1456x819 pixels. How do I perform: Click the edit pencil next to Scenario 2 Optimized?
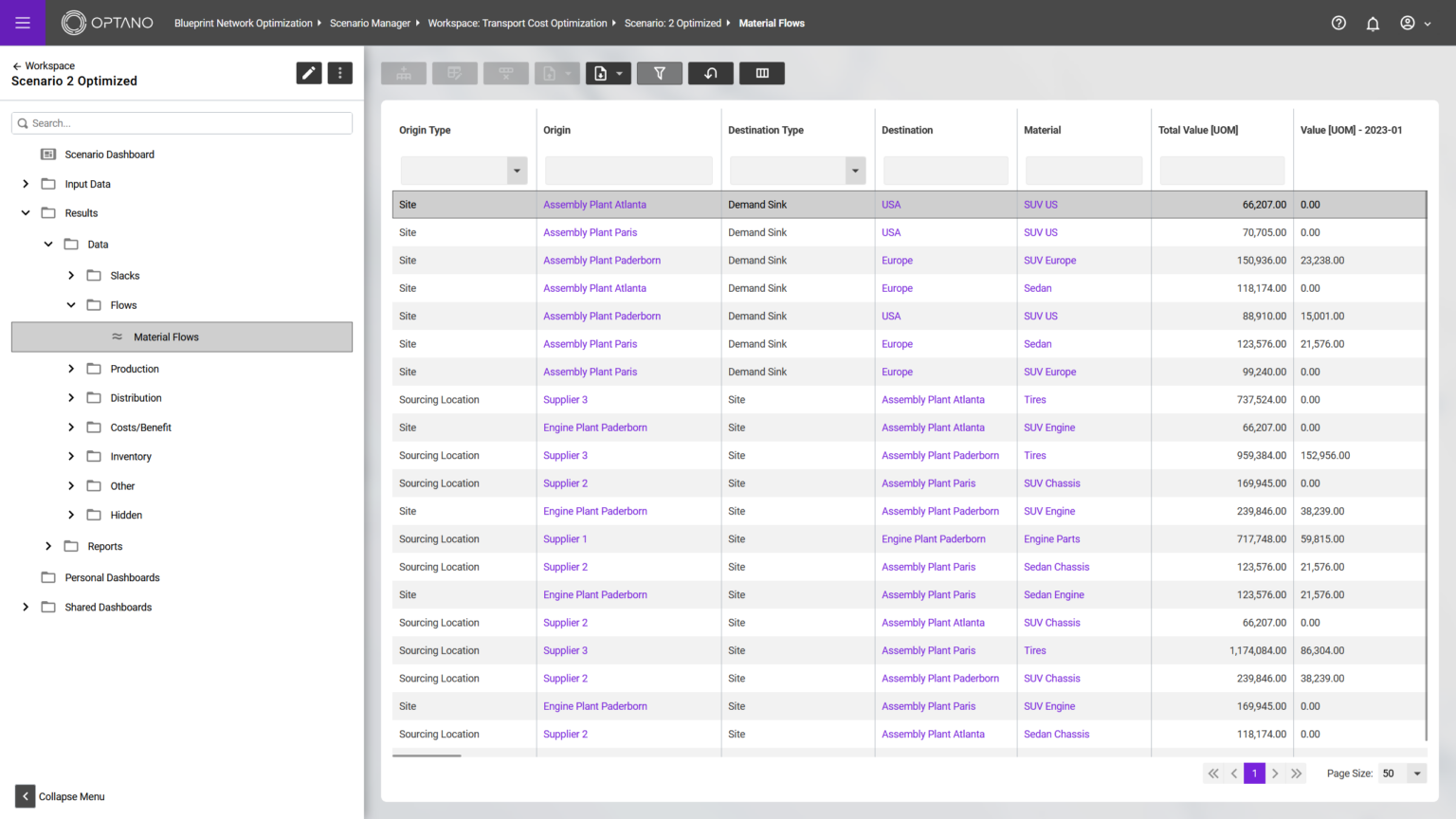click(x=309, y=72)
